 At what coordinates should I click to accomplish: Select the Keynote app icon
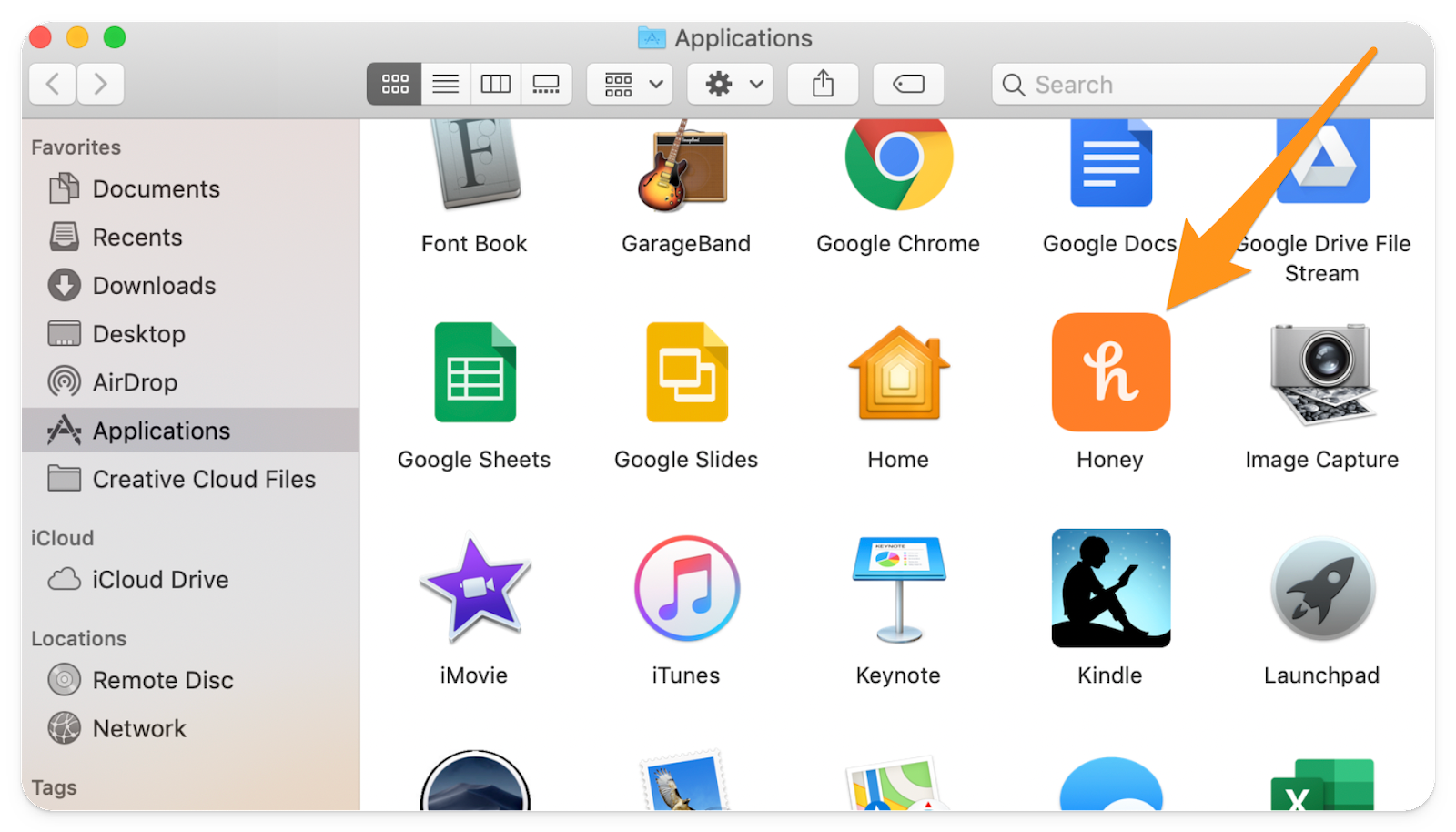(897, 587)
